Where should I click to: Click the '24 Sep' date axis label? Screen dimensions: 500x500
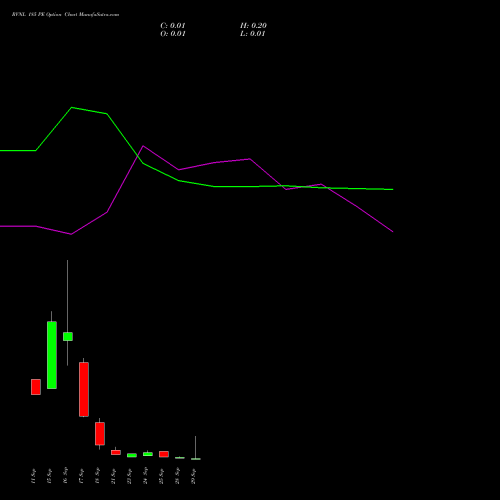tap(145, 476)
